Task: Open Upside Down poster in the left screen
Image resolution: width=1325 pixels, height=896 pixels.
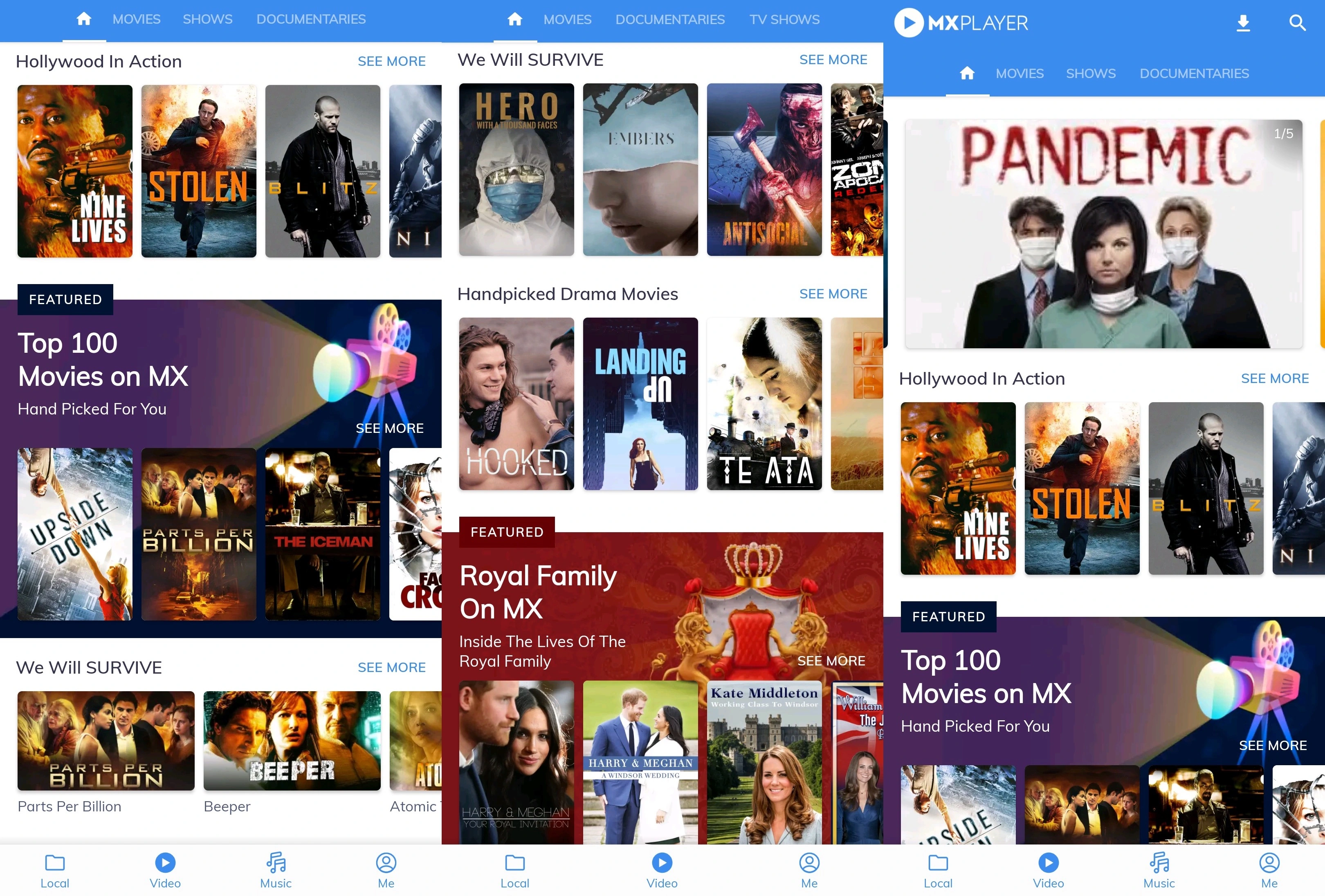Action: coord(75,534)
